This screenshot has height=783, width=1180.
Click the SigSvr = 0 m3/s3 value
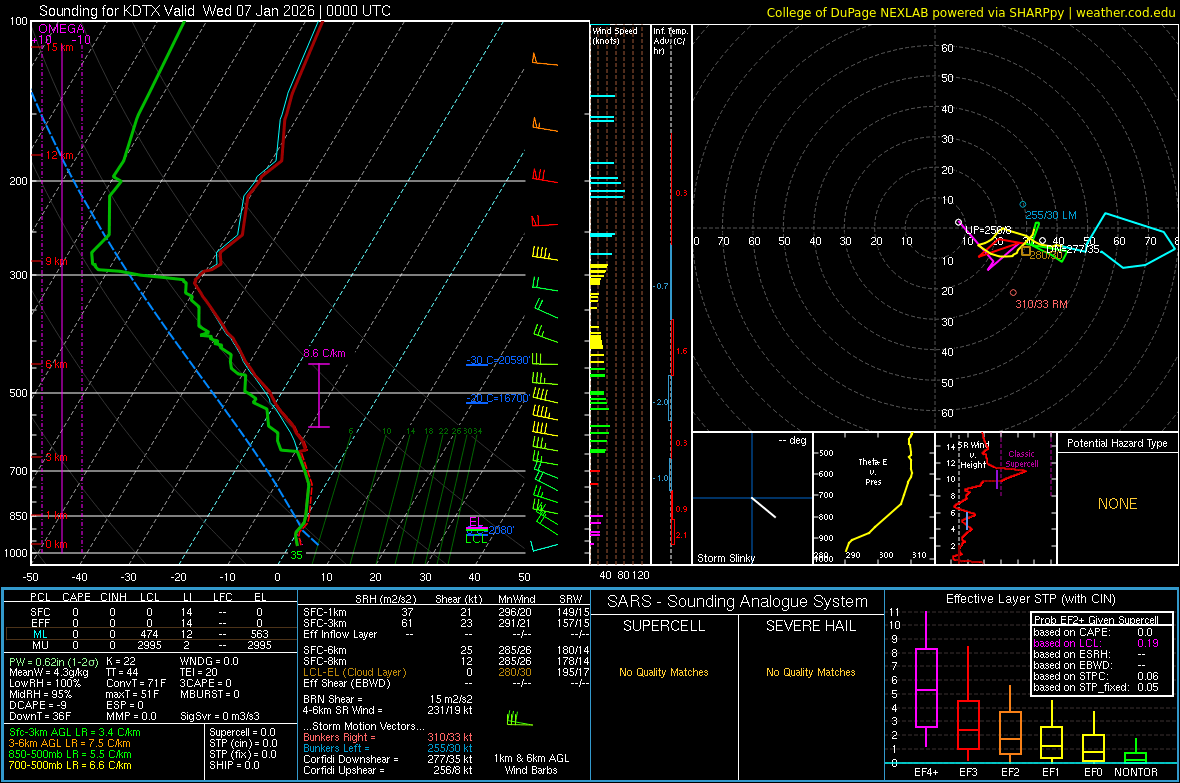pos(220,716)
